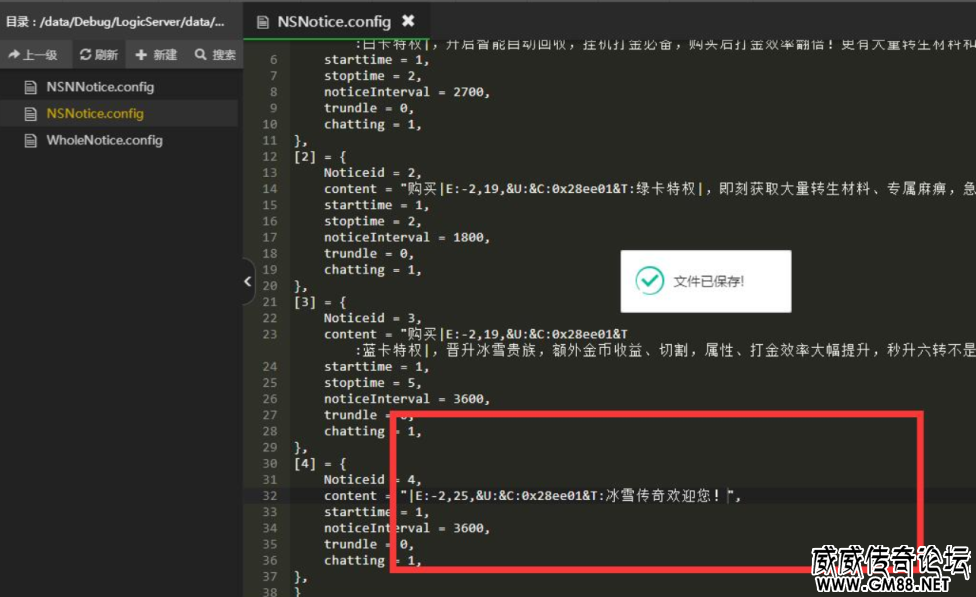Close the NSNotice.config tab
Image resolution: width=976 pixels, height=597 pixels.
[x=408, y=21]
